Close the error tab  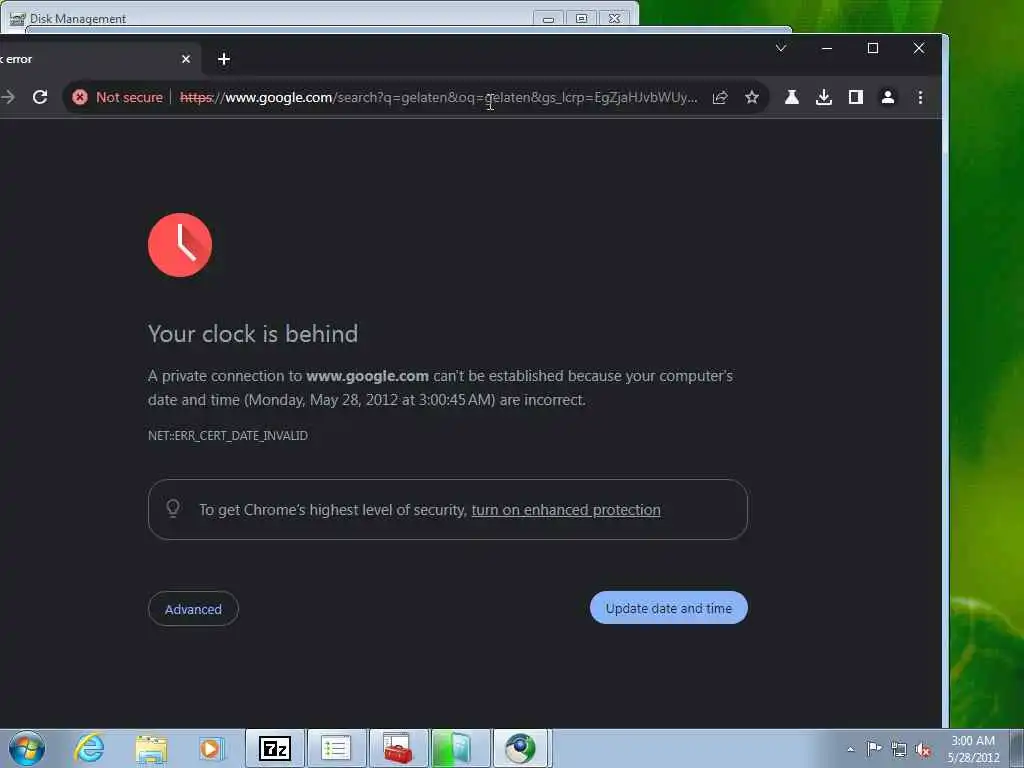pos(185,59)
